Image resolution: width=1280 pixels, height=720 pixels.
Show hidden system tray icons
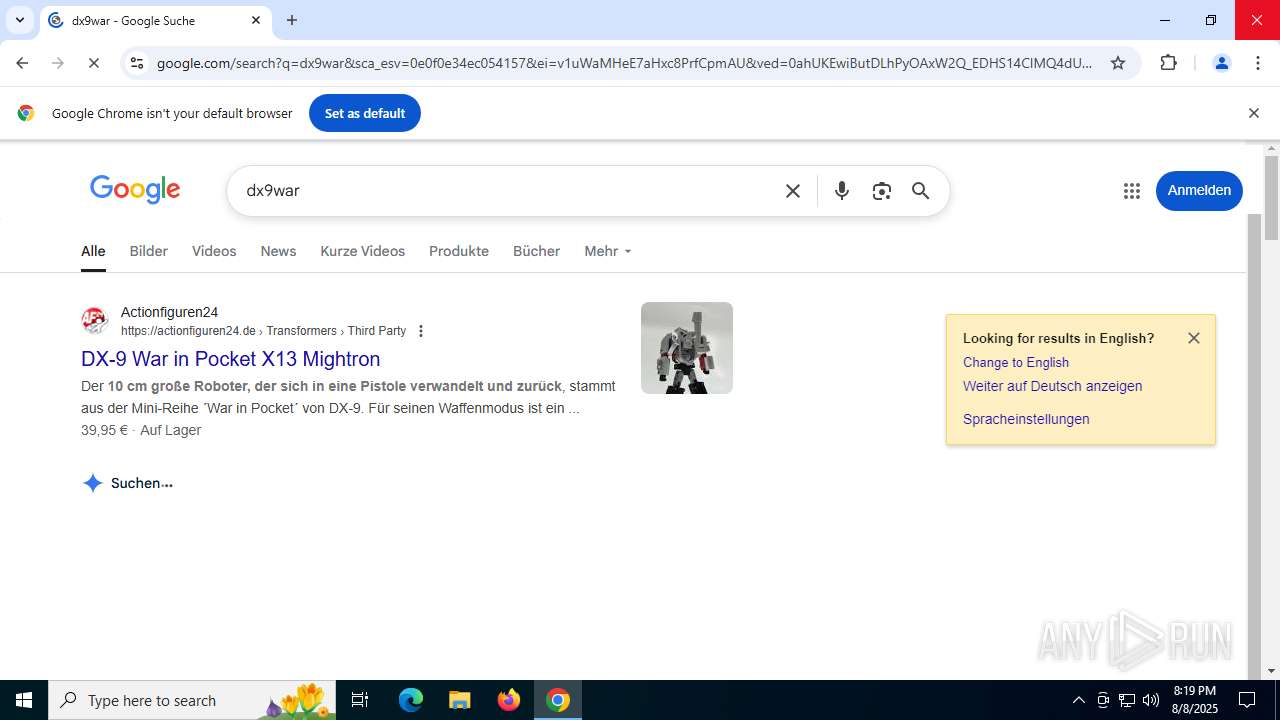(1078, 700)
